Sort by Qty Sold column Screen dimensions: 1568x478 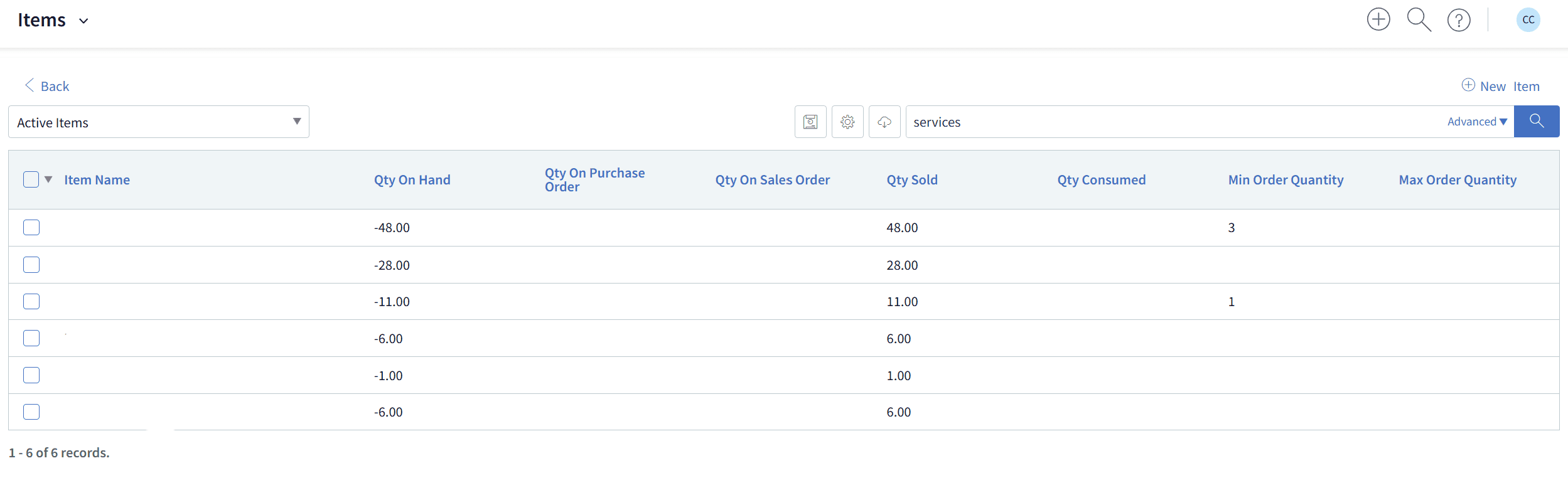click(x=912, y=180)
